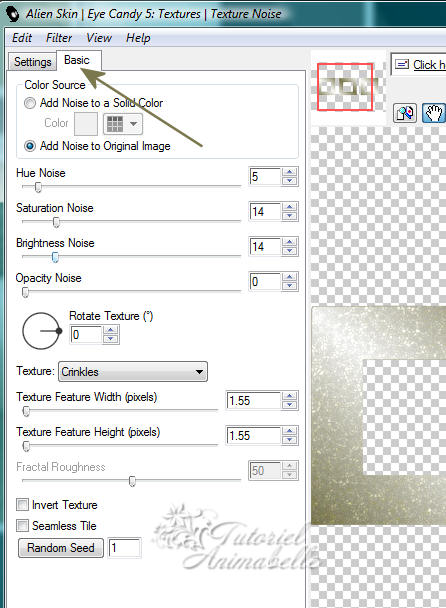
Task: Increase Texture Feature Width spinner up
Action: [290, 396]
